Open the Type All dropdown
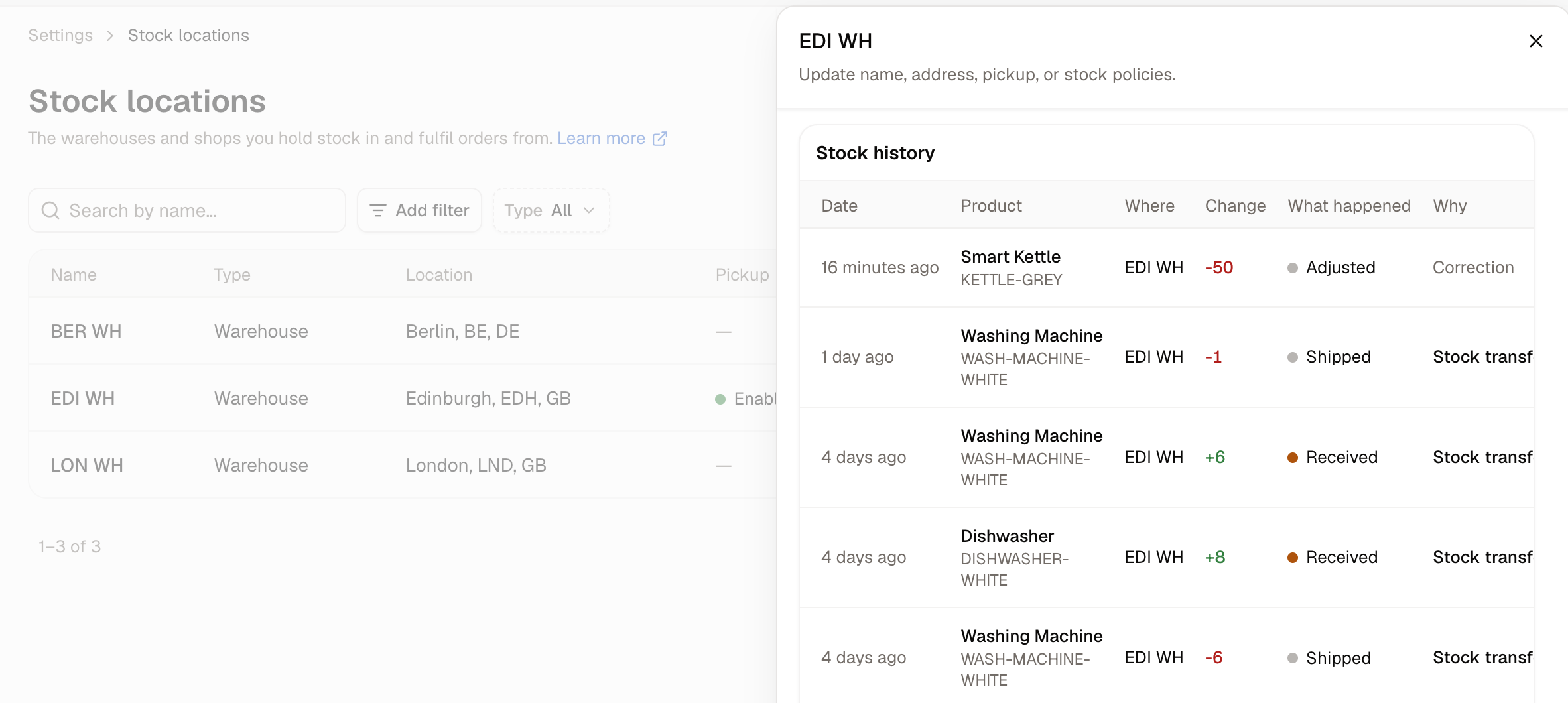 click(551, 210)
